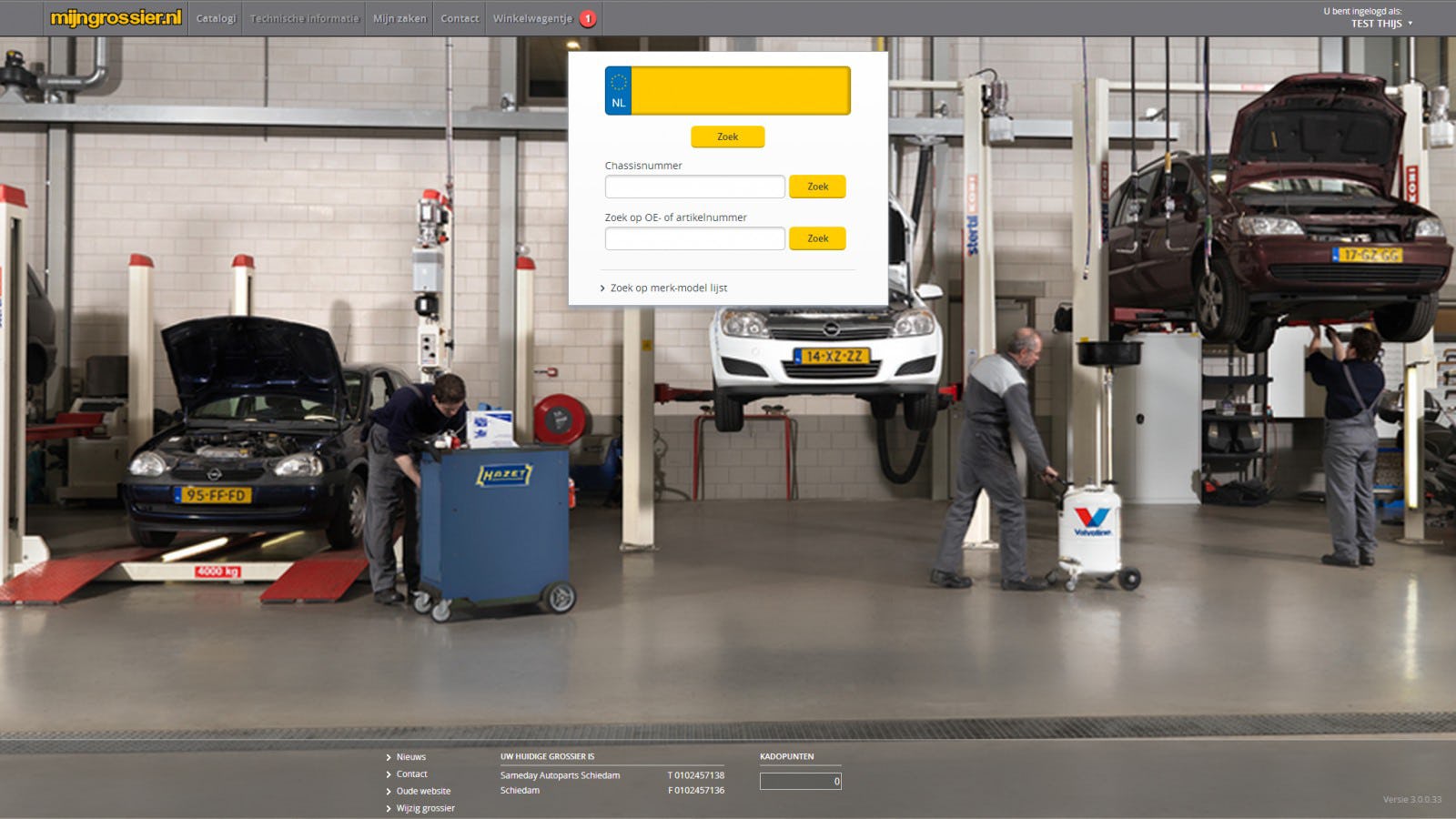
Task: Open the Wijzig grossier footer link
Action: 425,808
